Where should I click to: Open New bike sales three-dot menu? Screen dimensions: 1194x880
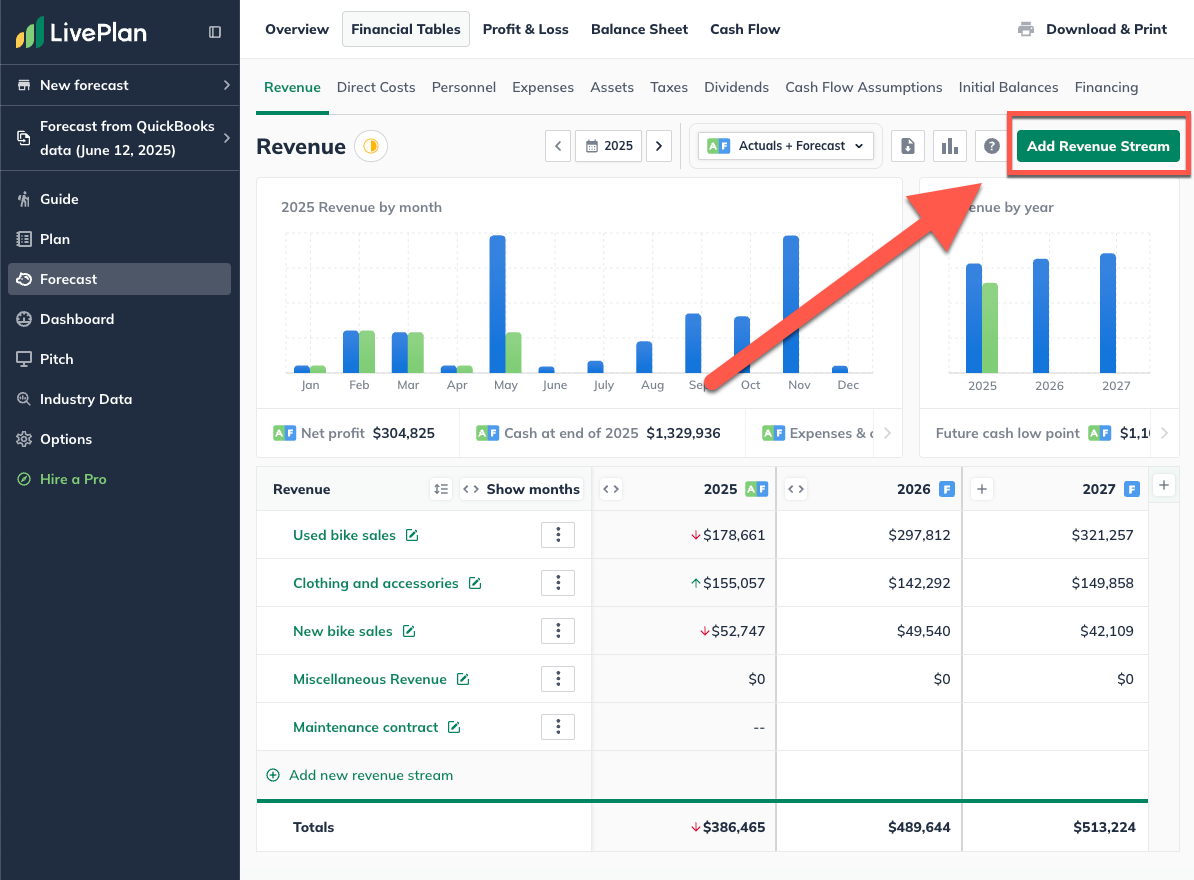558,630
